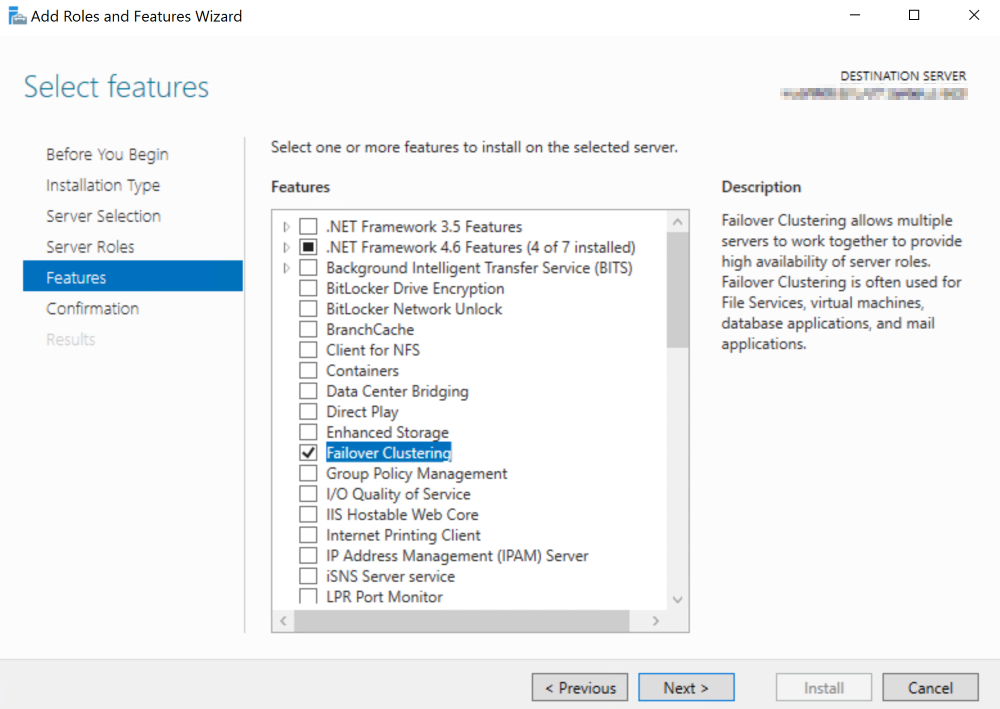The height and width of the screenshot is (709, 1000).
Task: Enable Internet Printing Client
Action: click(307, 535)
